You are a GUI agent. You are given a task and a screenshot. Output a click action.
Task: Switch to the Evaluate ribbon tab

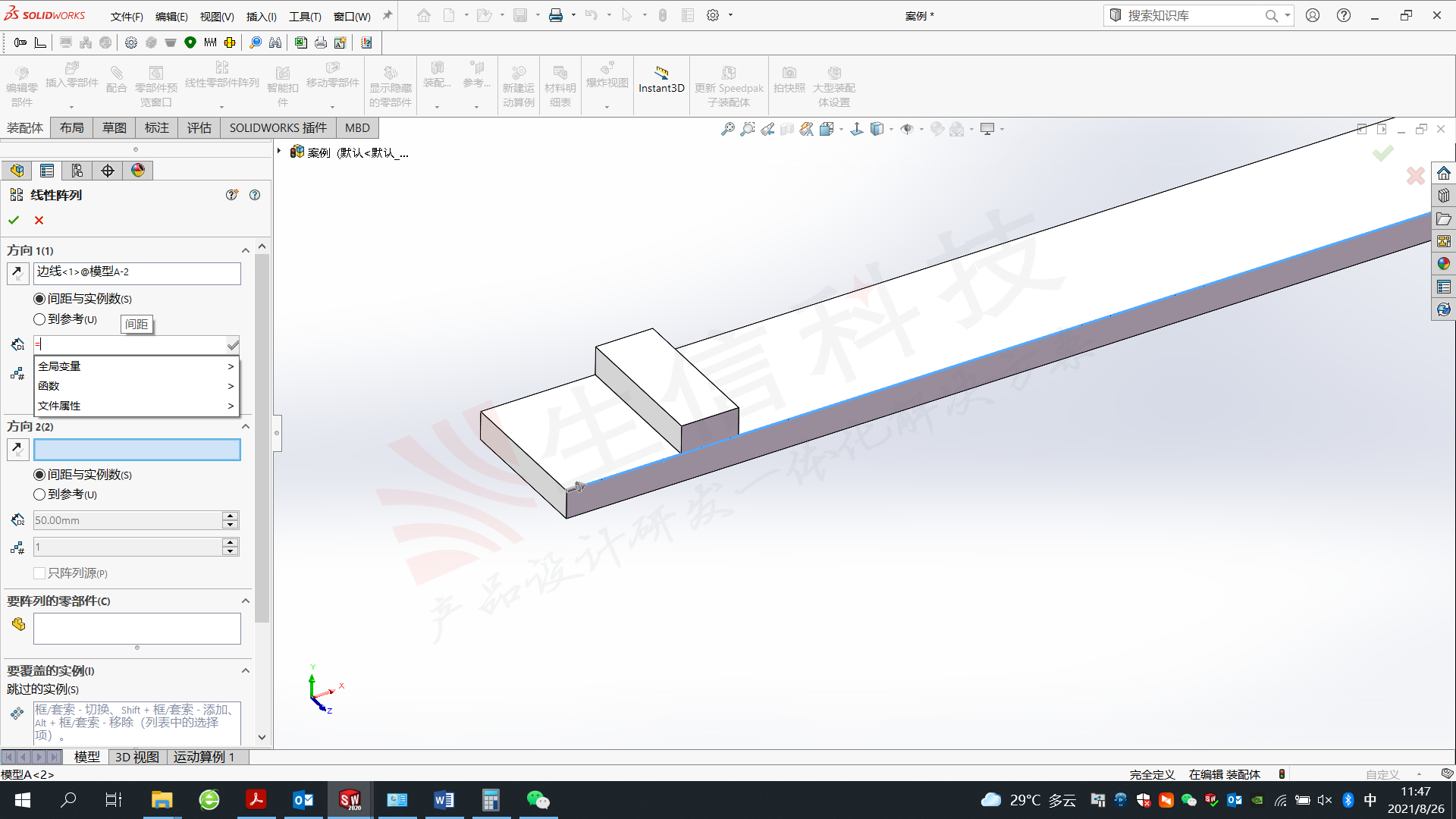(x=199, y=127)
